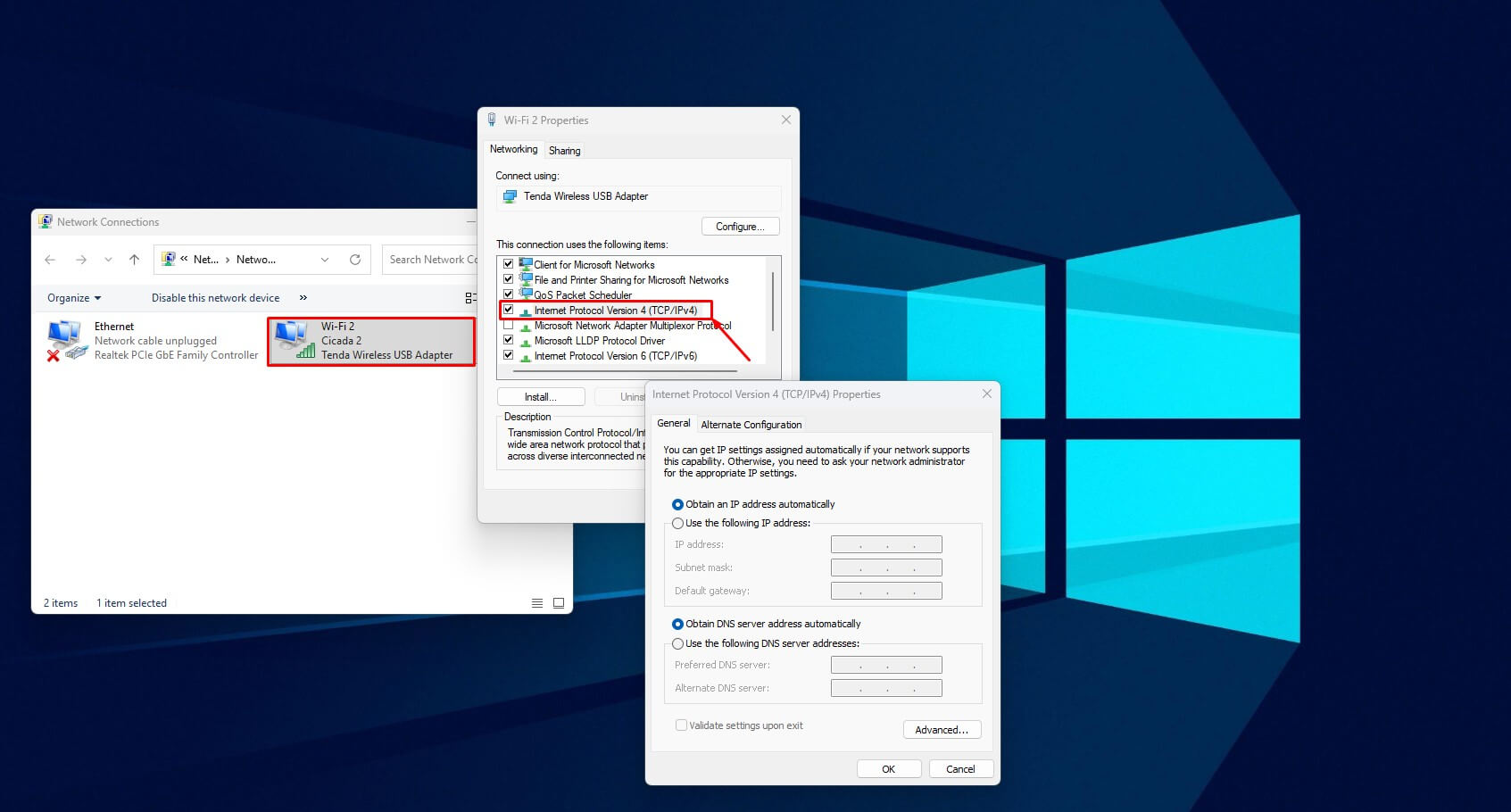Toggle QoS Packet Scheduler checkbox
Screen dimensions: 1511x812
pos(509,294)
